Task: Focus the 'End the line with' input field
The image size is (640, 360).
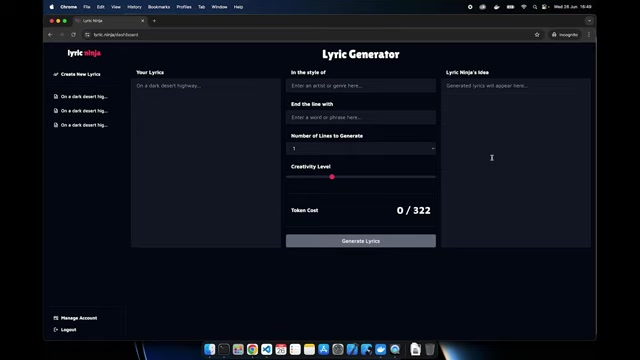Action: (361, 118)
